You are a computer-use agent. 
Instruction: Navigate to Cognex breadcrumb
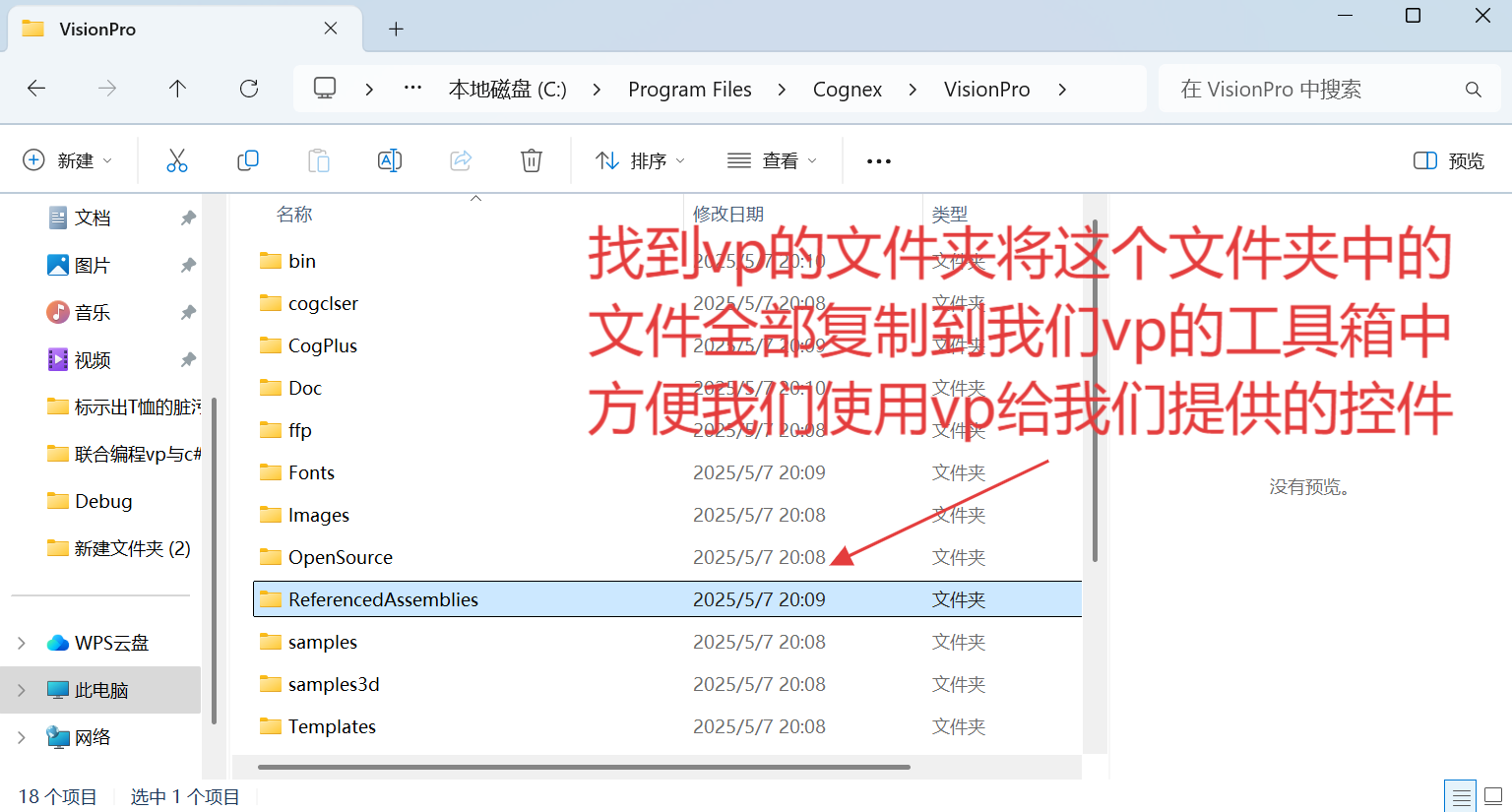848,90
